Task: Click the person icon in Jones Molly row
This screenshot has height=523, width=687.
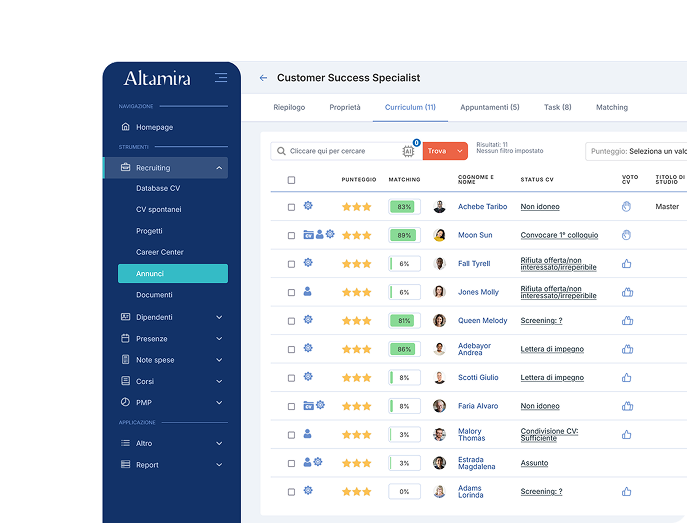Action: tap(308, 291)
